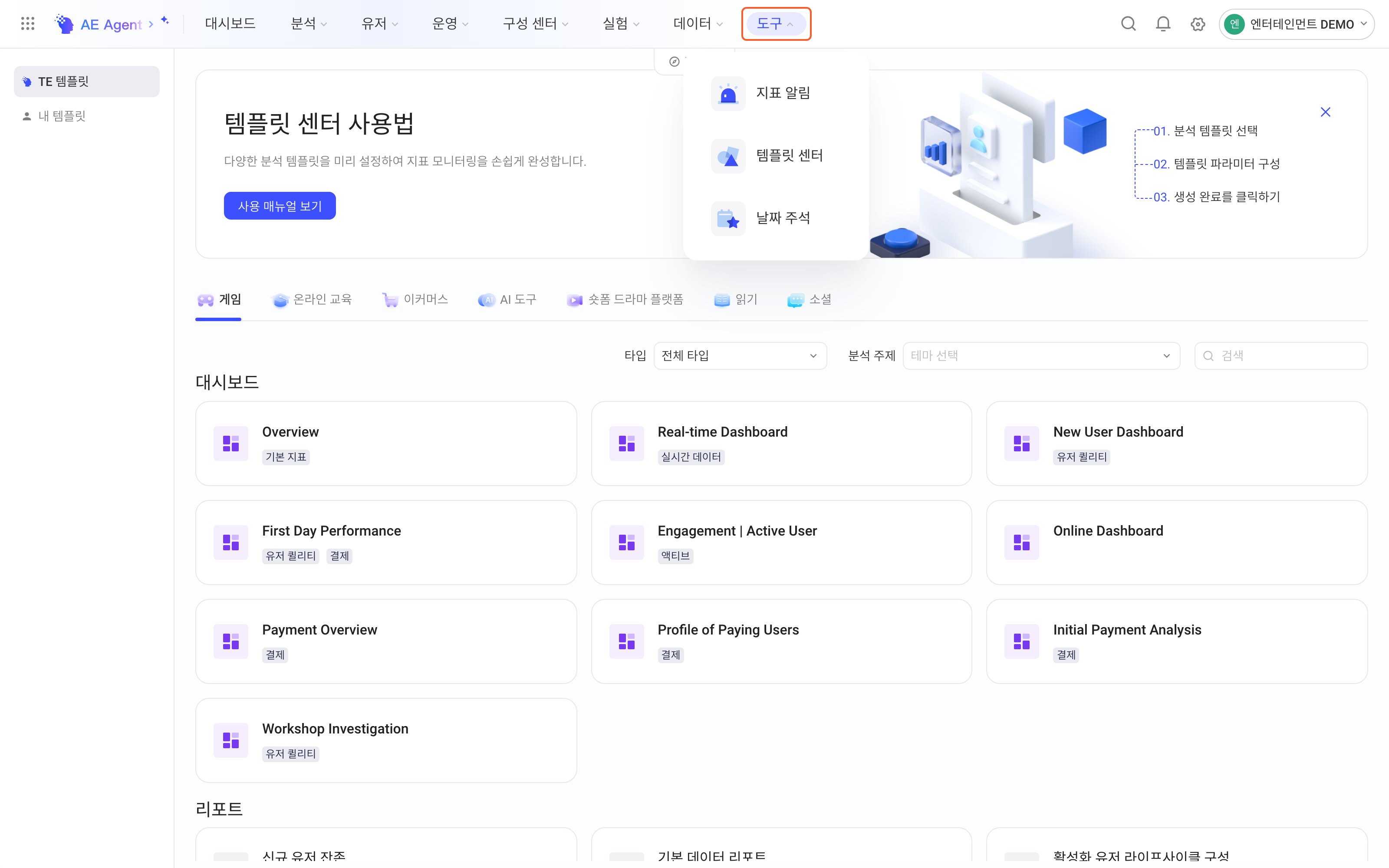Collapse the 도구 nav menu

pos(775,23)
